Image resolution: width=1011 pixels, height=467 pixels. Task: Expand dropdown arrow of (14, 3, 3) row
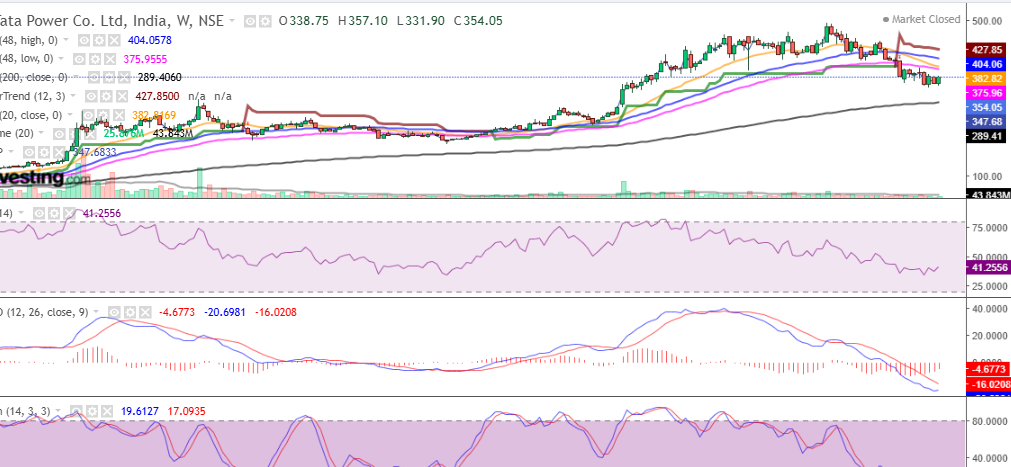pos(59,412)
